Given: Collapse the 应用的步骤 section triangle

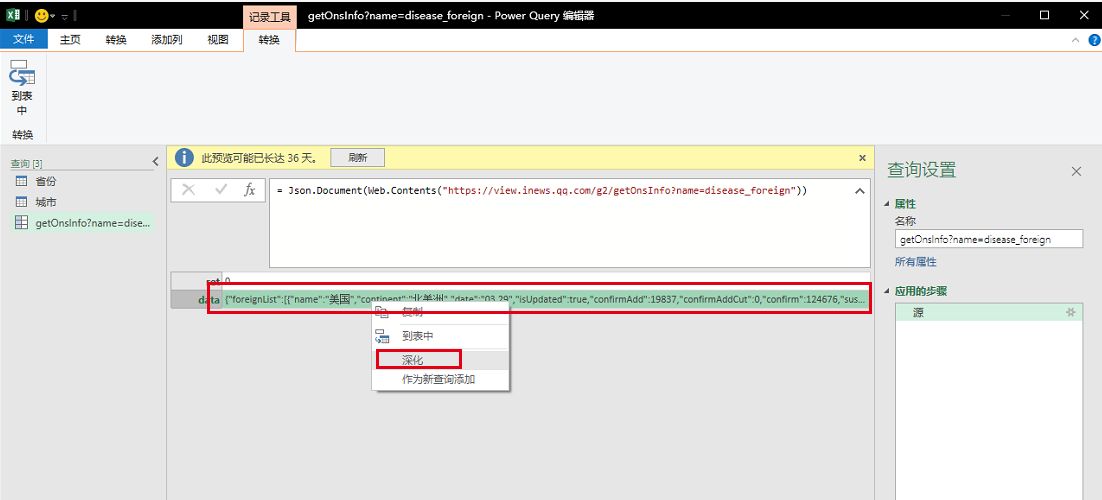Looking at the screenshot, I should [x=887, y=291].
